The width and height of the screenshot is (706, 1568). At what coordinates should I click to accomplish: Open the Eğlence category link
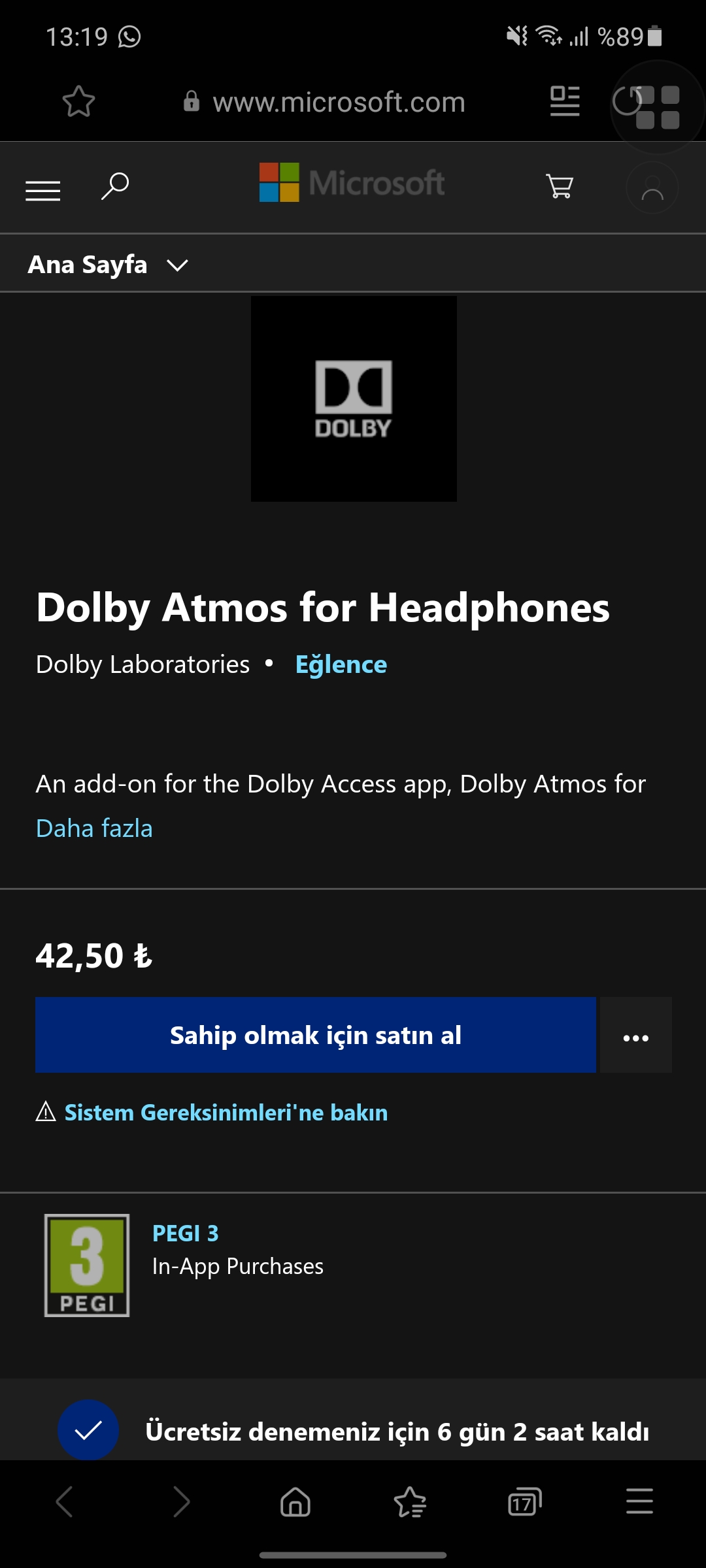(x=341, y=665)
